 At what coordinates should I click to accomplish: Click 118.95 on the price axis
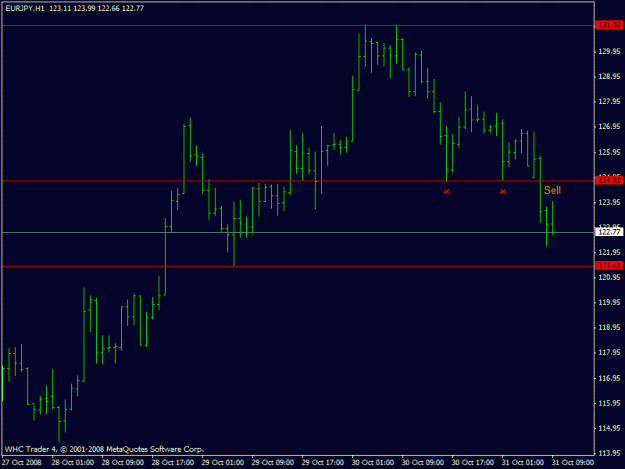[x=609, y=328]
